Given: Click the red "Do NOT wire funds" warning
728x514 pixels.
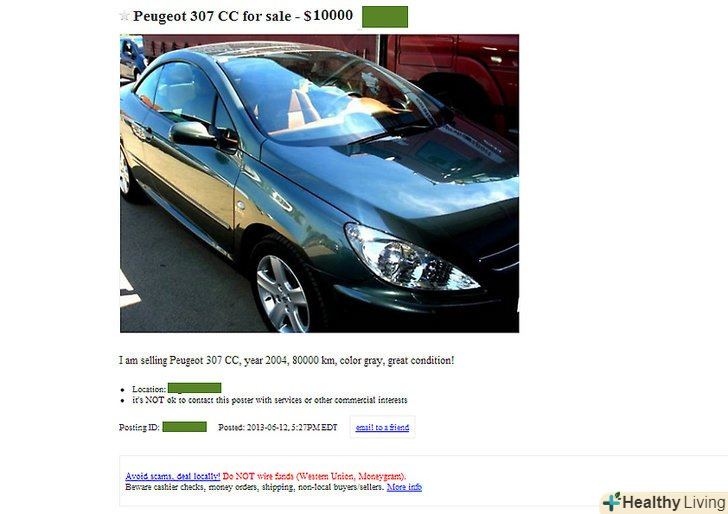Looking at the screenshot, I should point(314,476).
